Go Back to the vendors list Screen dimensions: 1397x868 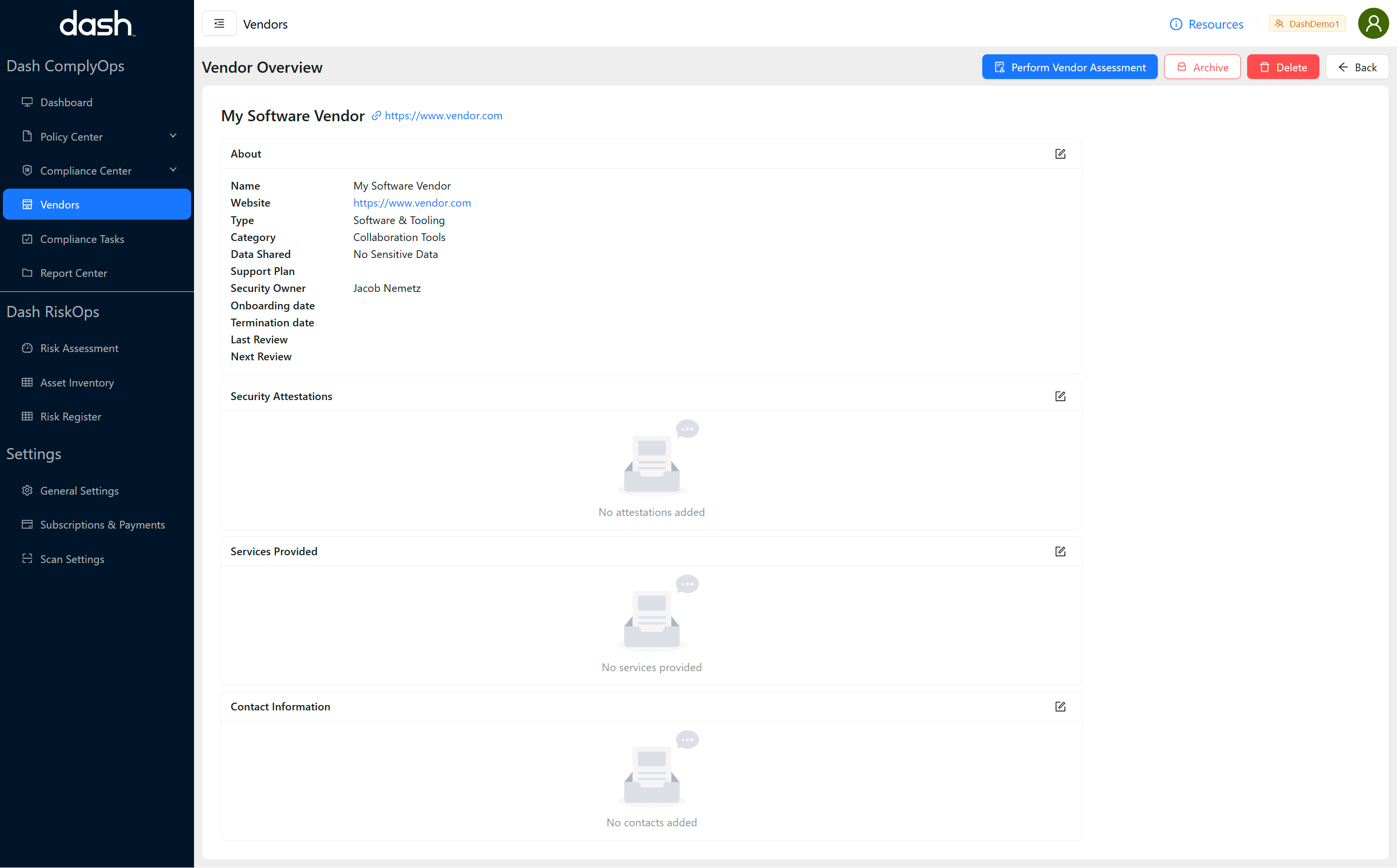pyautogui.click(x=1357, y=67)
